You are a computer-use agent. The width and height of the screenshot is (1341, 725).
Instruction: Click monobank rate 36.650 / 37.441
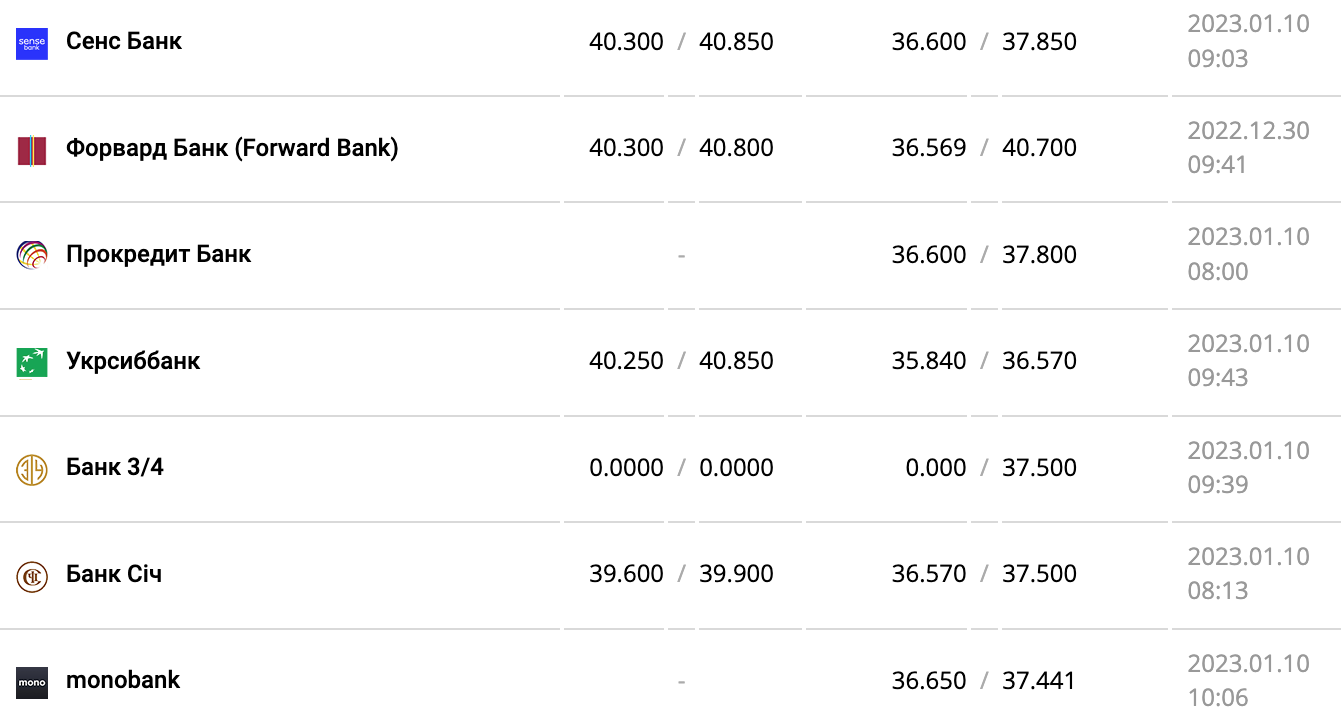tap(984, 681)
